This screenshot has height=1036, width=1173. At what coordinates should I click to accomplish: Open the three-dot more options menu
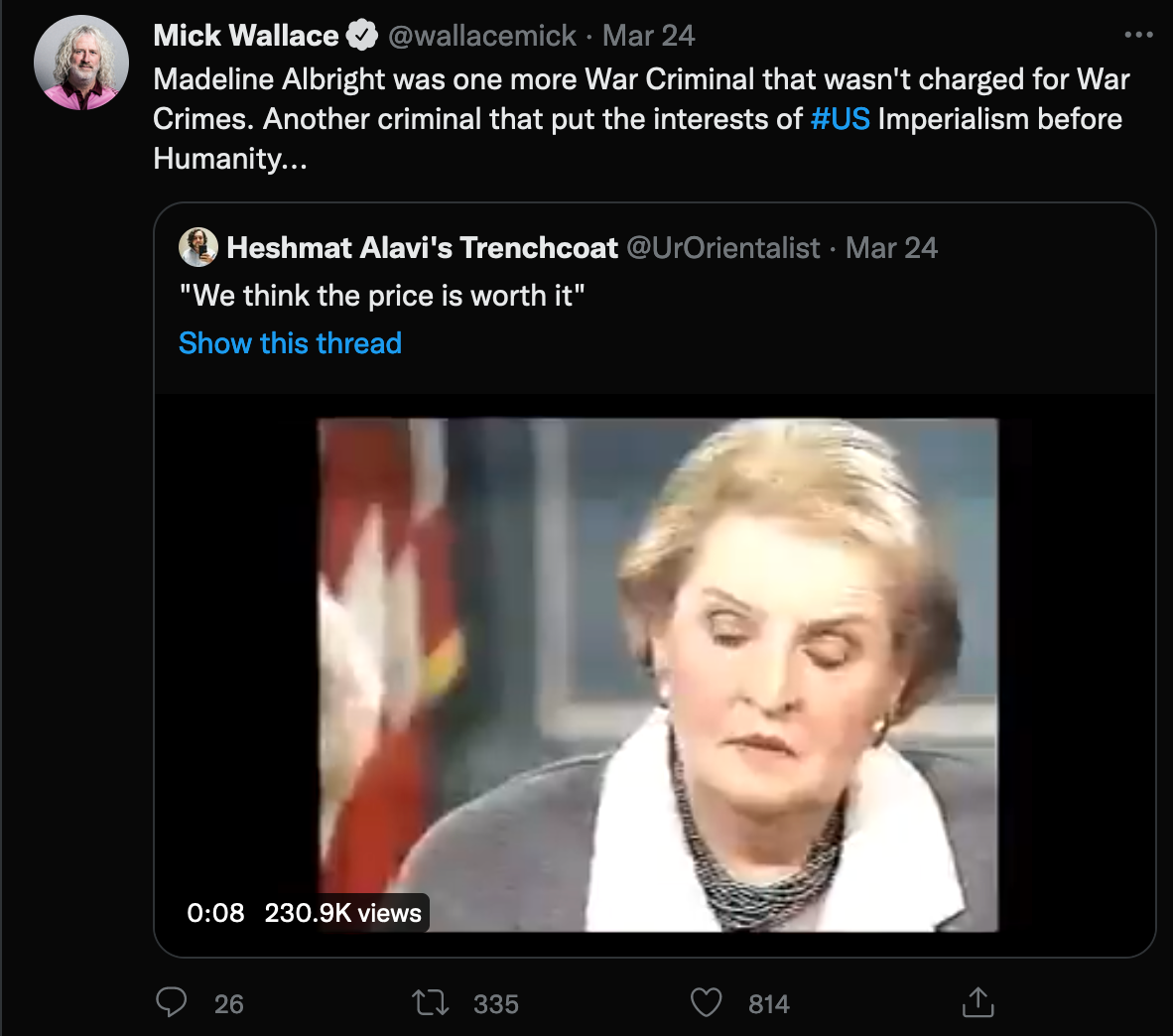(x=1138, y=36)
